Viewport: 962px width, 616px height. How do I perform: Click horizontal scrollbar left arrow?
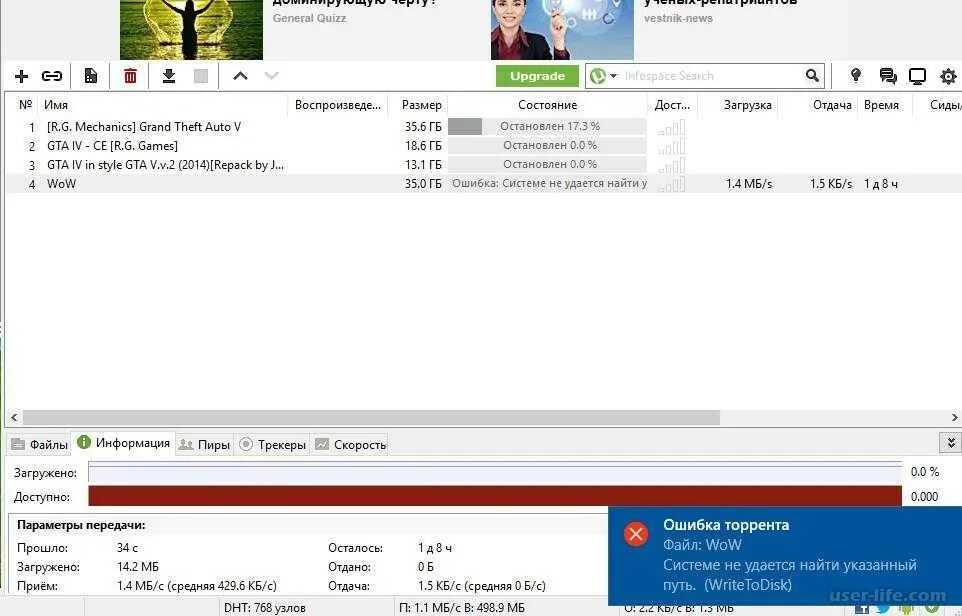14,418
